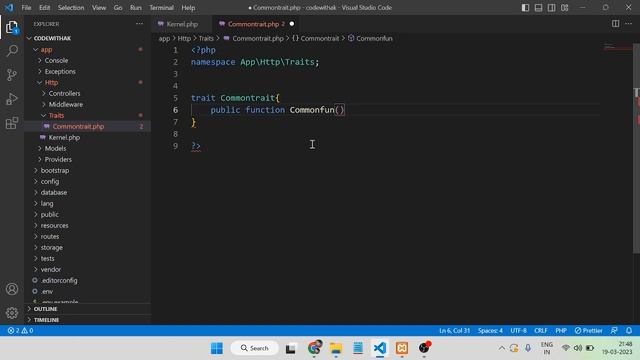Open the Extensions view
Screen dimensions: 640x360
(x=12, y=123)
